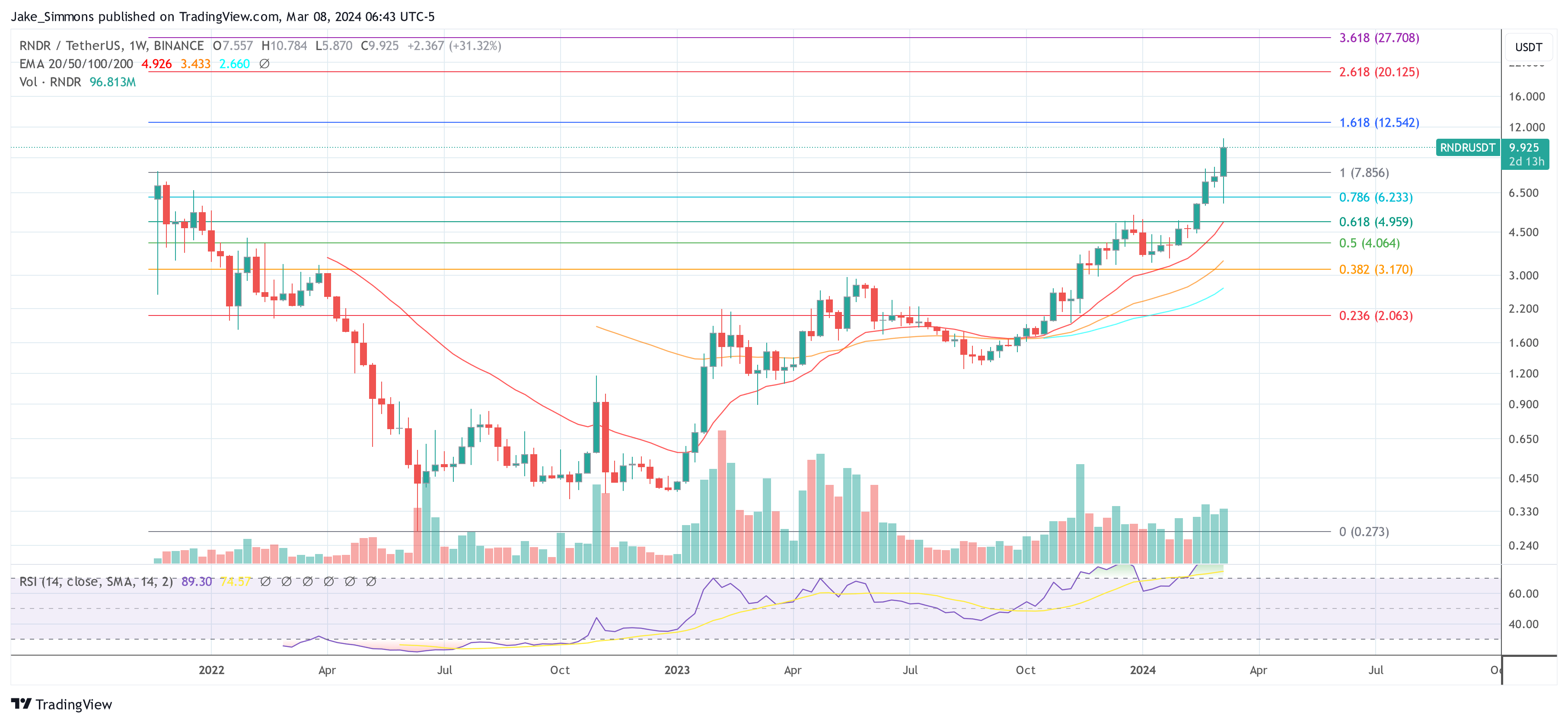This screenshot has width=1568, height=723.
Task: Click the 2022 label on time axis
Action: tap(211, 670)
